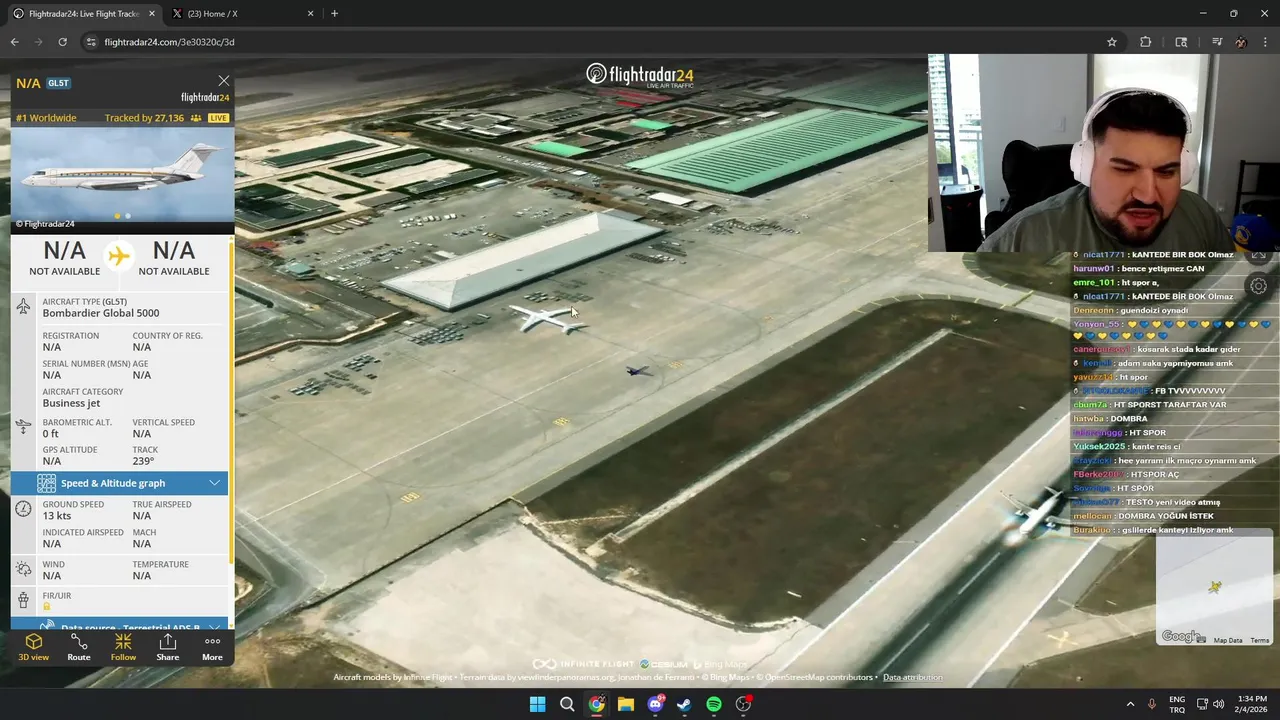
Task: Open the browser Extensions menu
Action: 1146,42
